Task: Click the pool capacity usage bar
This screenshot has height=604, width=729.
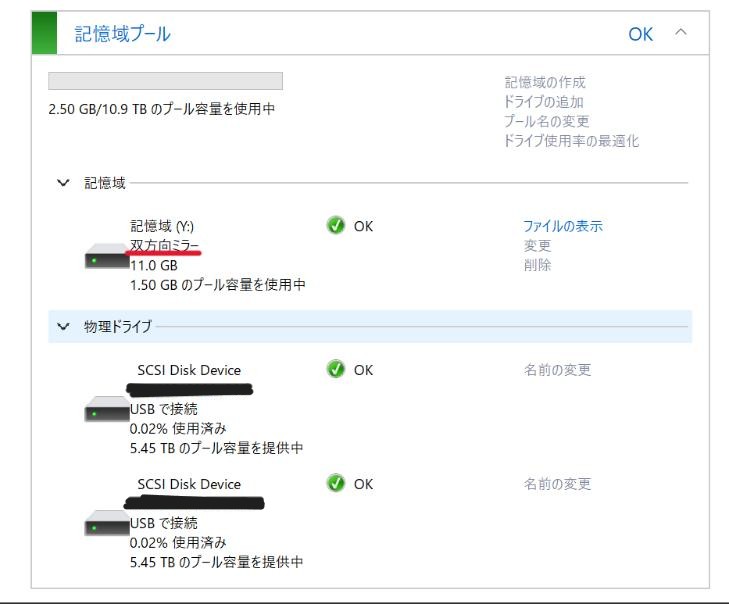Action: point(166,81)
